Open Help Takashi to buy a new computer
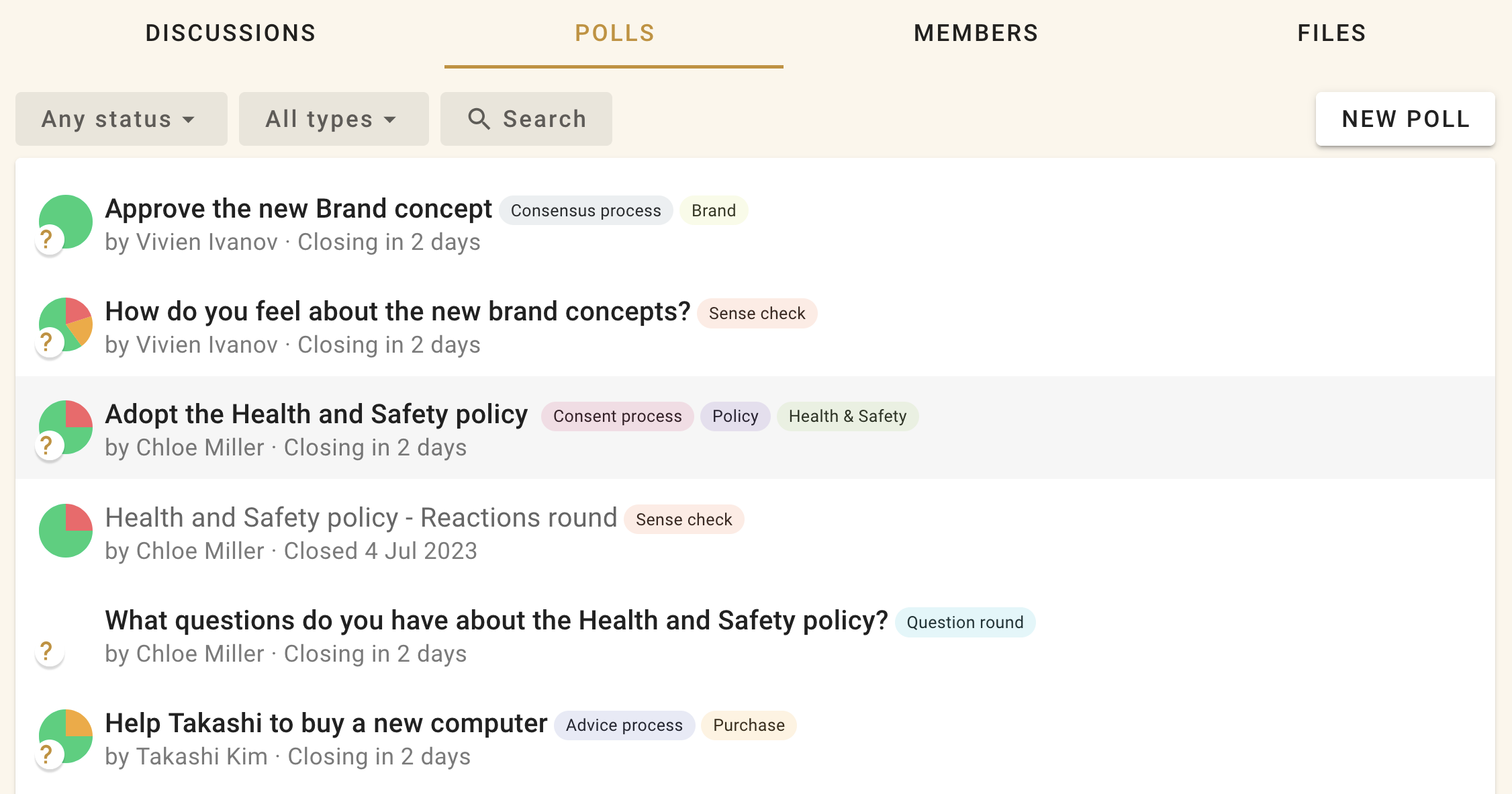The image size is (1512, 794). [326, 723]
